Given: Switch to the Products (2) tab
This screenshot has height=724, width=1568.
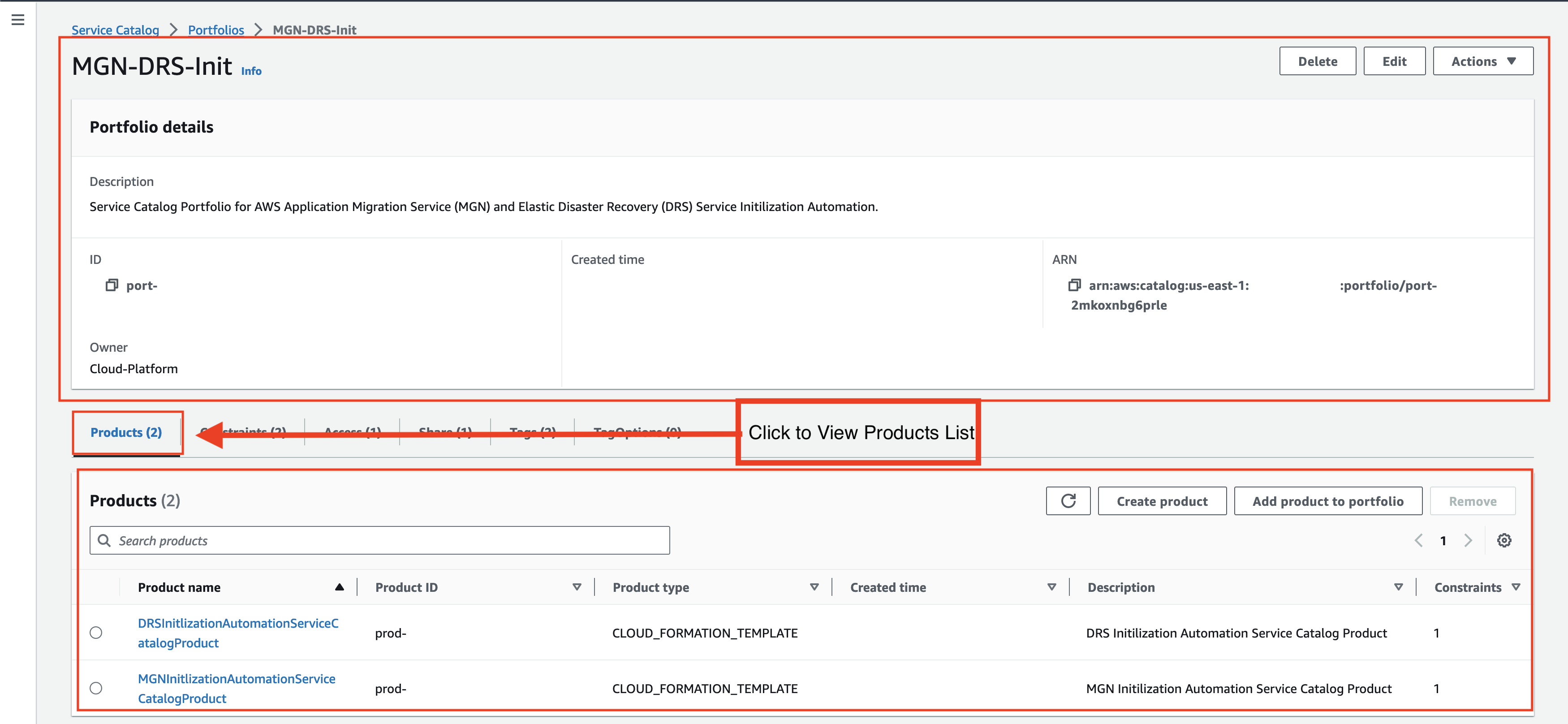Looking at the screenshot, I should pyautogui.click(x=126, y=432).
